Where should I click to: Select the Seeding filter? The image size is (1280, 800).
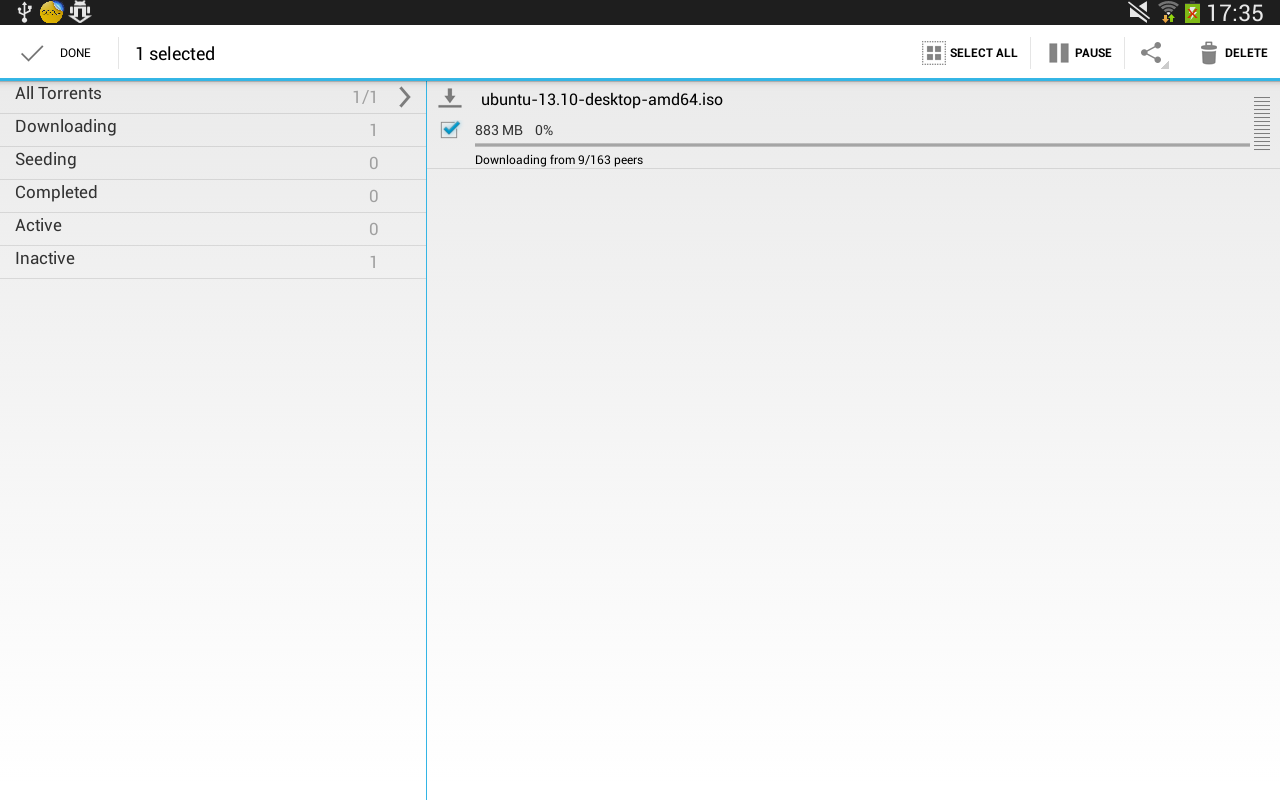(x=212, y=163)
